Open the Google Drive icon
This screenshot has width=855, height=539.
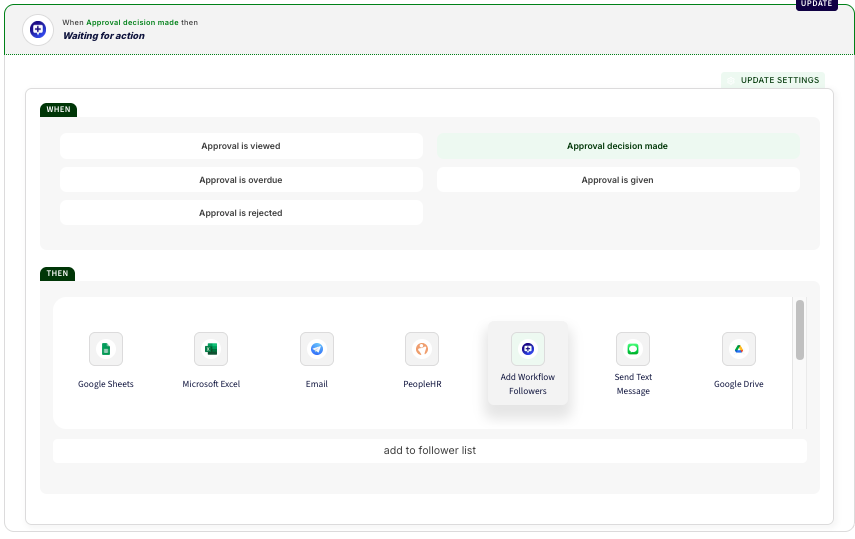pos(739,349)
